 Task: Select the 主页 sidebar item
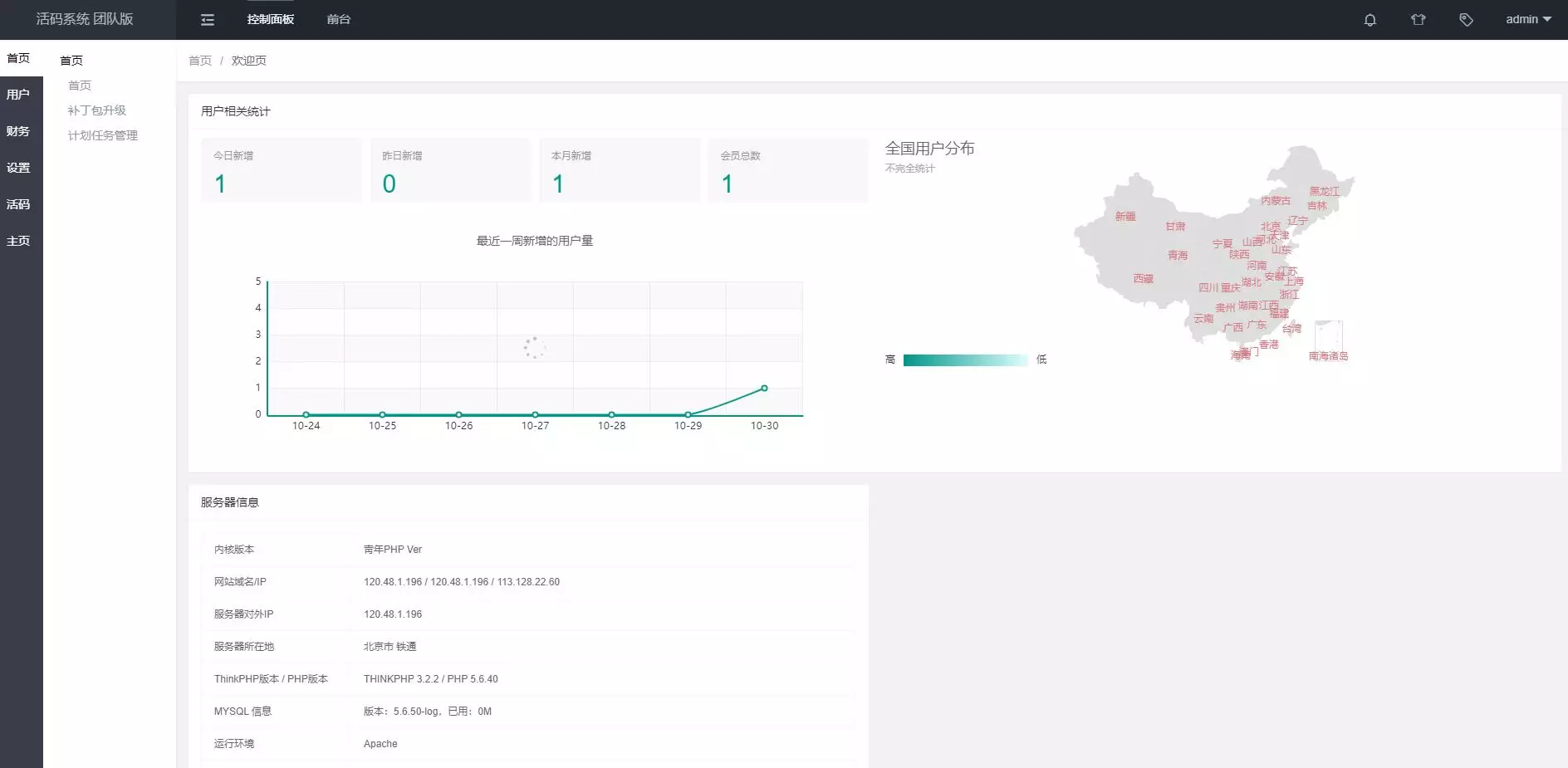pyautogui.click(x=18, y=241)
